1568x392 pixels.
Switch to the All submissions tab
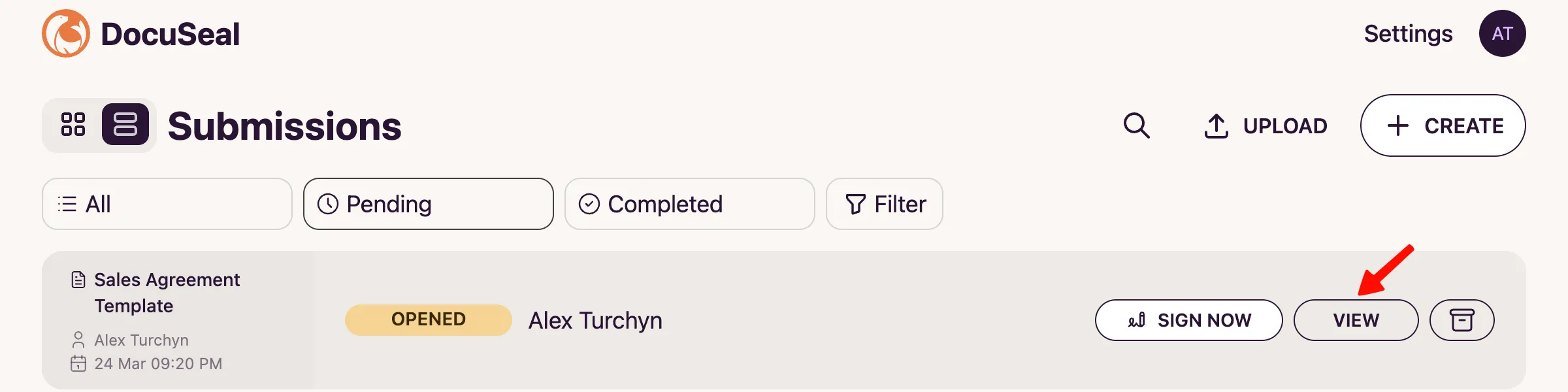(167, 204)
